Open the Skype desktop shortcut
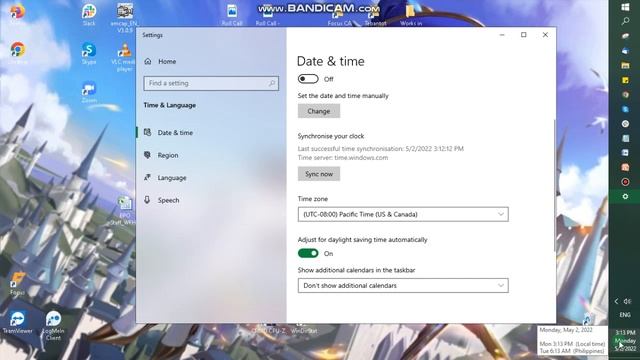The width and height of the screenshot is (640, 360). (x=89, y=53)
